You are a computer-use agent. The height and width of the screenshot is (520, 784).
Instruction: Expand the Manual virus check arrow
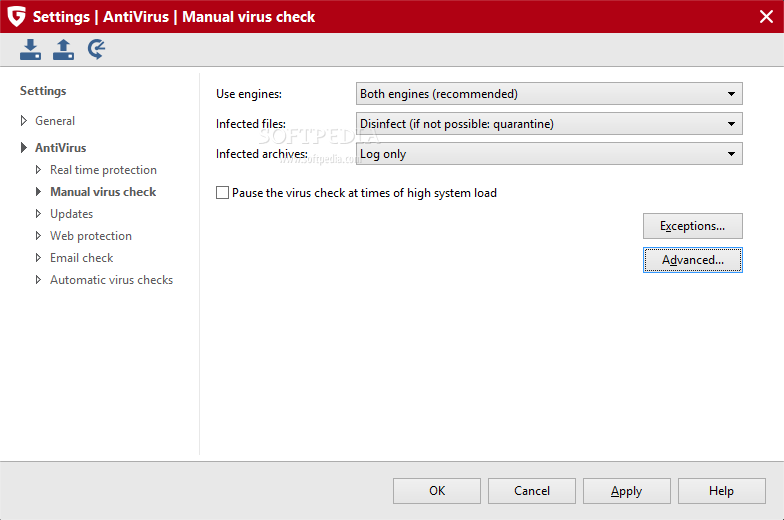click(38, 192)
